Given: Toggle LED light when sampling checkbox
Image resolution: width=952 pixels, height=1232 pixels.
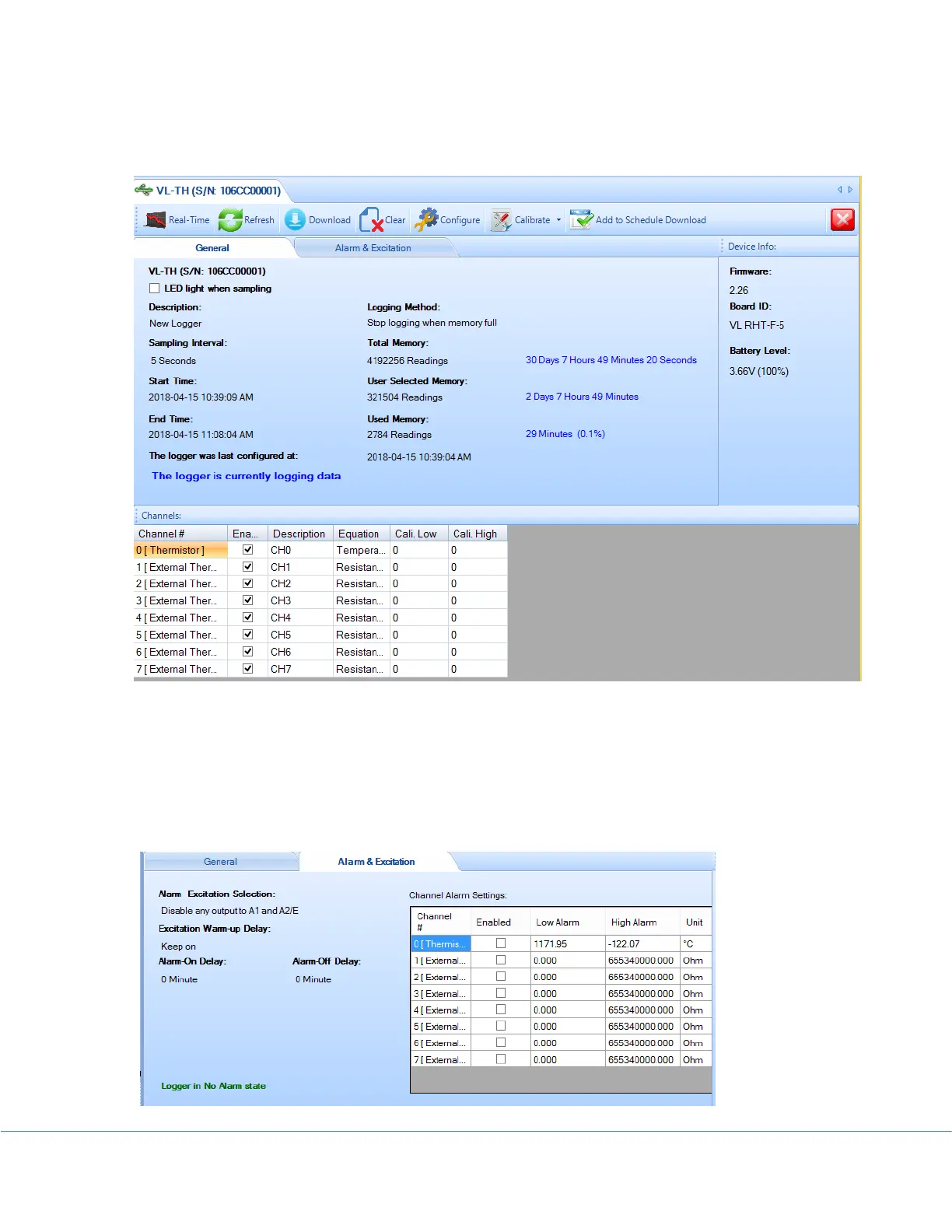Looking at the screenshot, I should pyautogui.click(x=154, y=289).
